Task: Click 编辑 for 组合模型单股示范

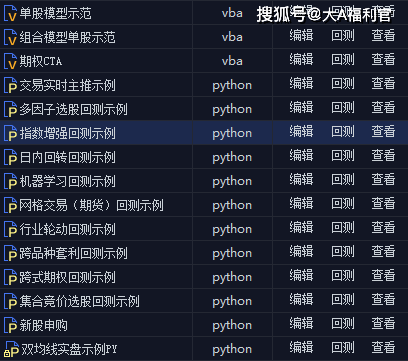Action: coord(301,35)
